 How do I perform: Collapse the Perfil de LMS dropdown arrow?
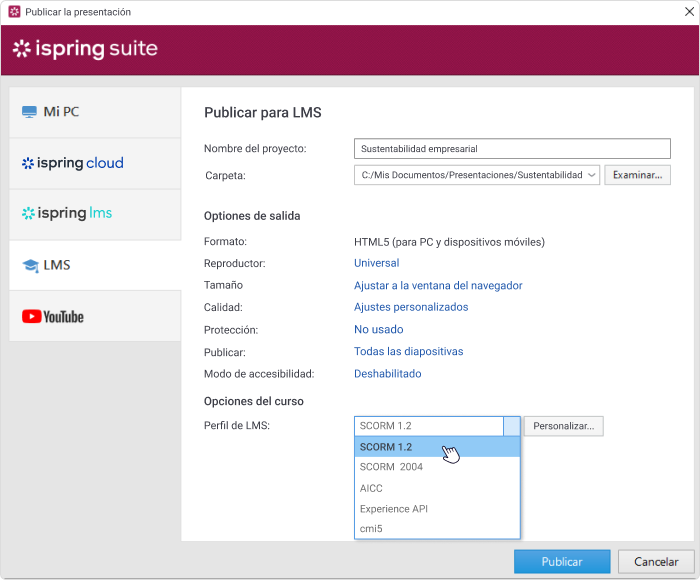click(x=512, y=426)
